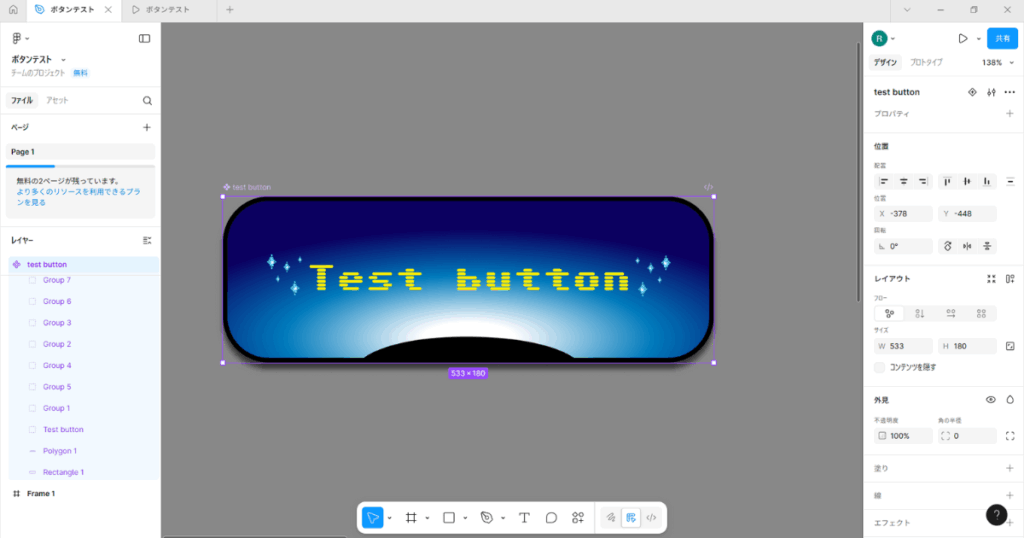The height and width of the screenshot is (538, 1024).
Task: Click the add page plus icon
Action: pos(147,128)
